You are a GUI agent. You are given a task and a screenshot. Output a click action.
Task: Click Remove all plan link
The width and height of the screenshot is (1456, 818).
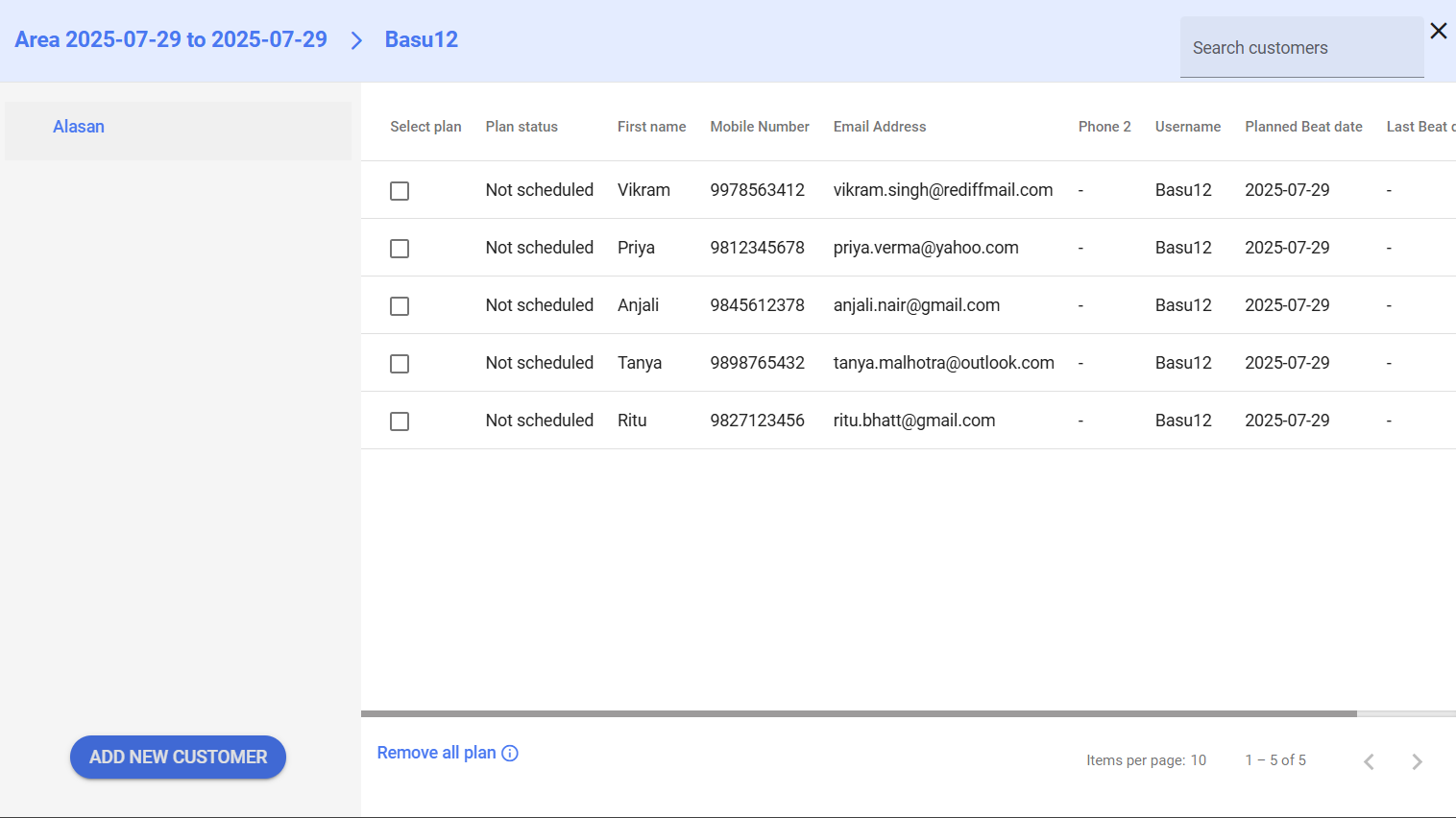coord(436,753)
